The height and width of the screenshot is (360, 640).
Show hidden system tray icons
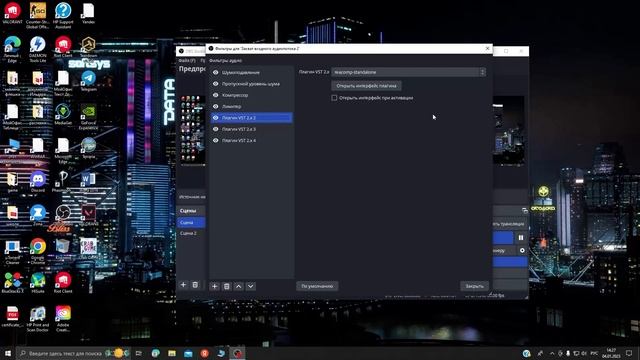point(552,353)
